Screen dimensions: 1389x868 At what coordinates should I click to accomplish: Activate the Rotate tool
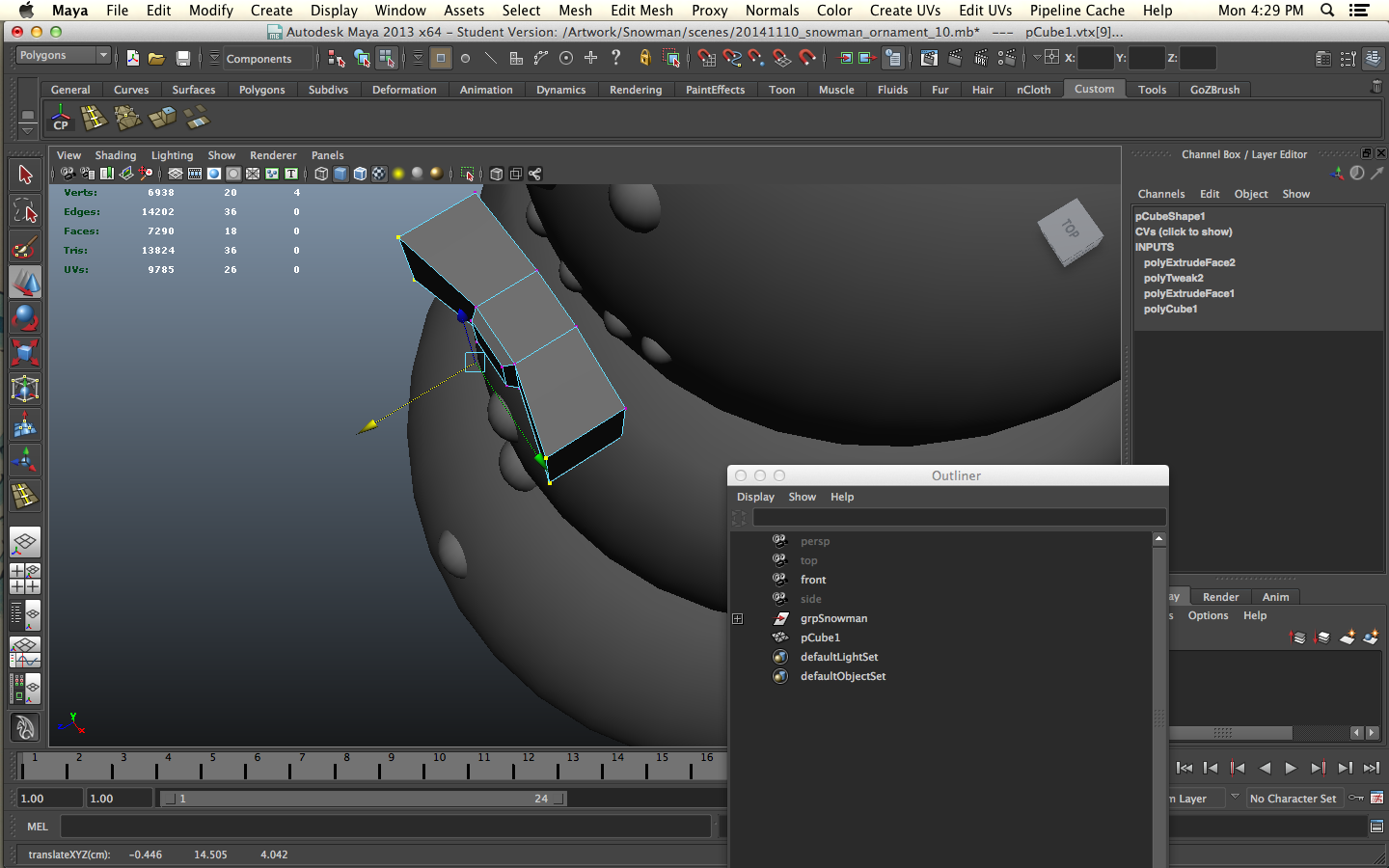coord(25,317)
